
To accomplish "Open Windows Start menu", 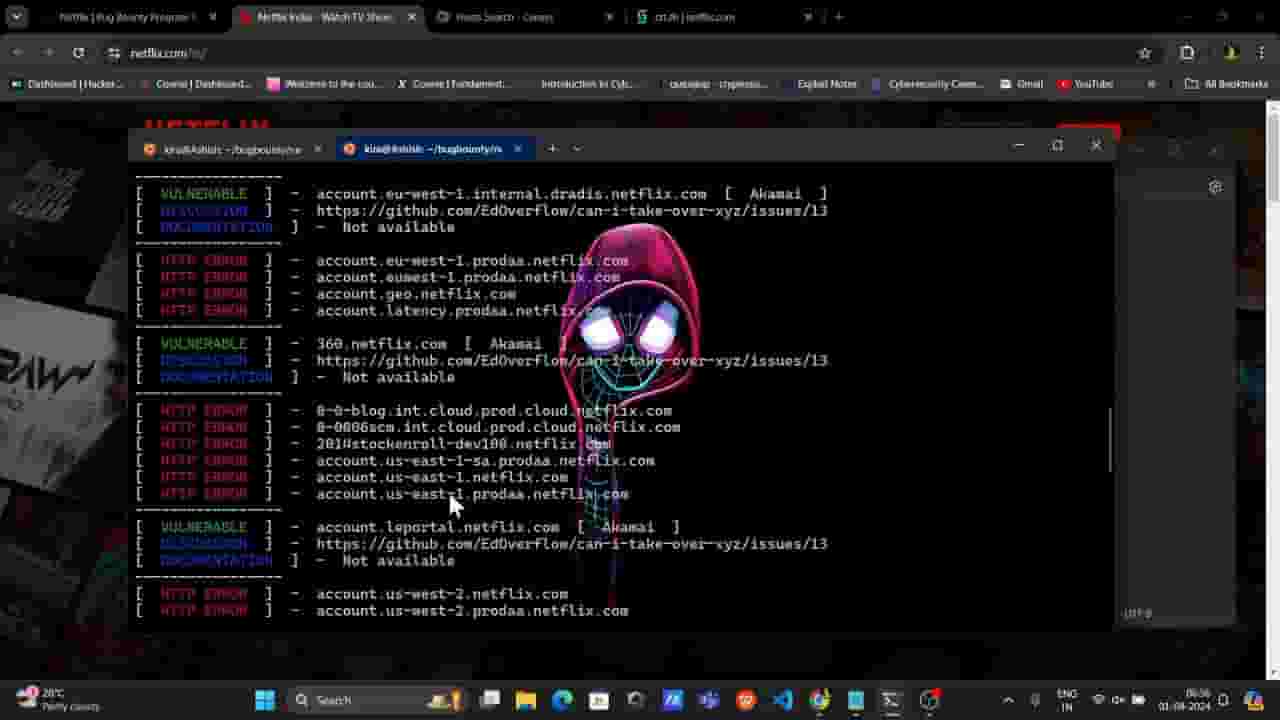I will [x=265, y=700].
